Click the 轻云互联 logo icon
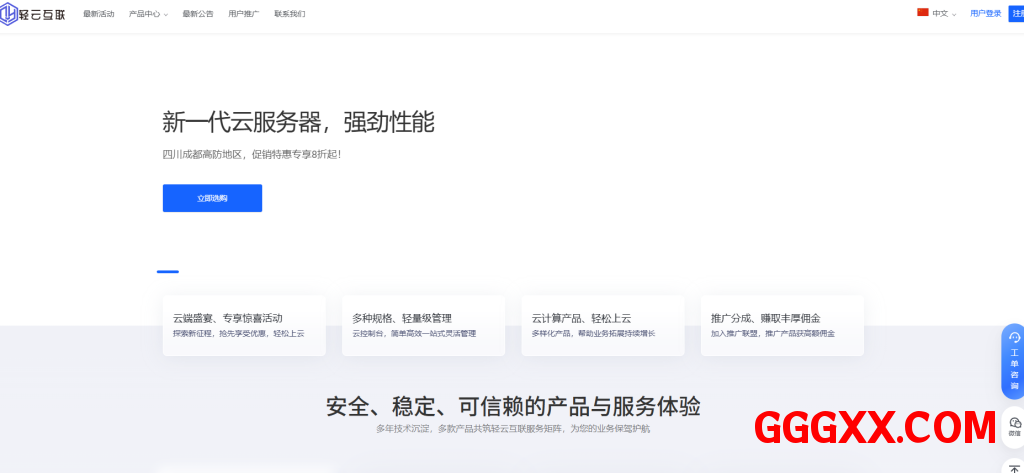Screen dimensions: 1024x473 [x=10, y=13]
